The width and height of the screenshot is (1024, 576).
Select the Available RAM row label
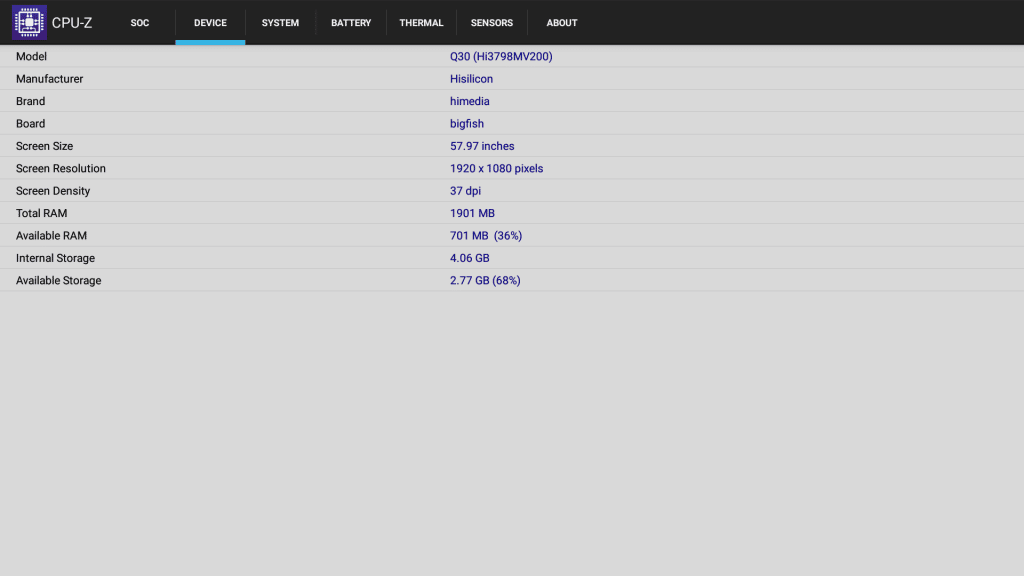pyautogui.click(x=51, y=236)
